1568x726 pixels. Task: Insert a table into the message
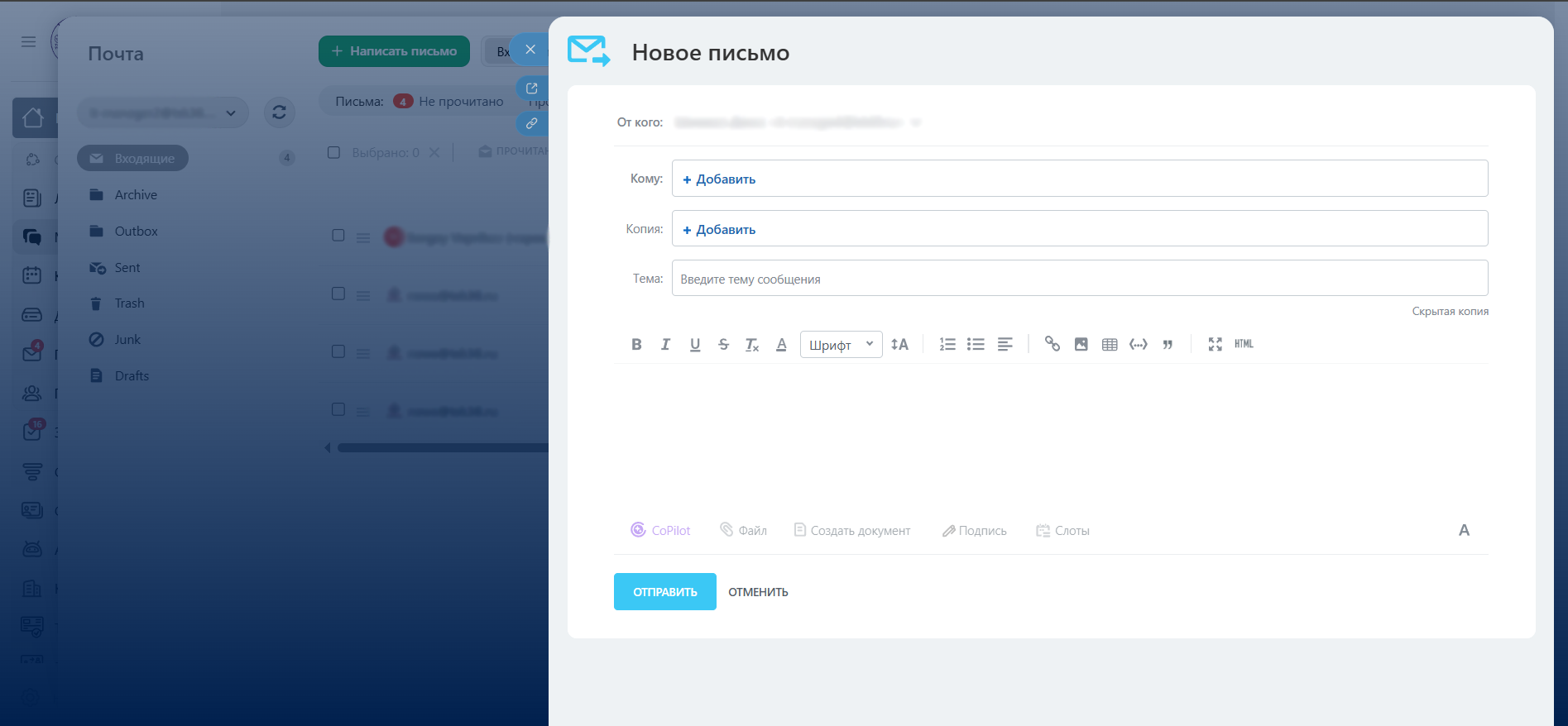click(x=1110, y=345)
